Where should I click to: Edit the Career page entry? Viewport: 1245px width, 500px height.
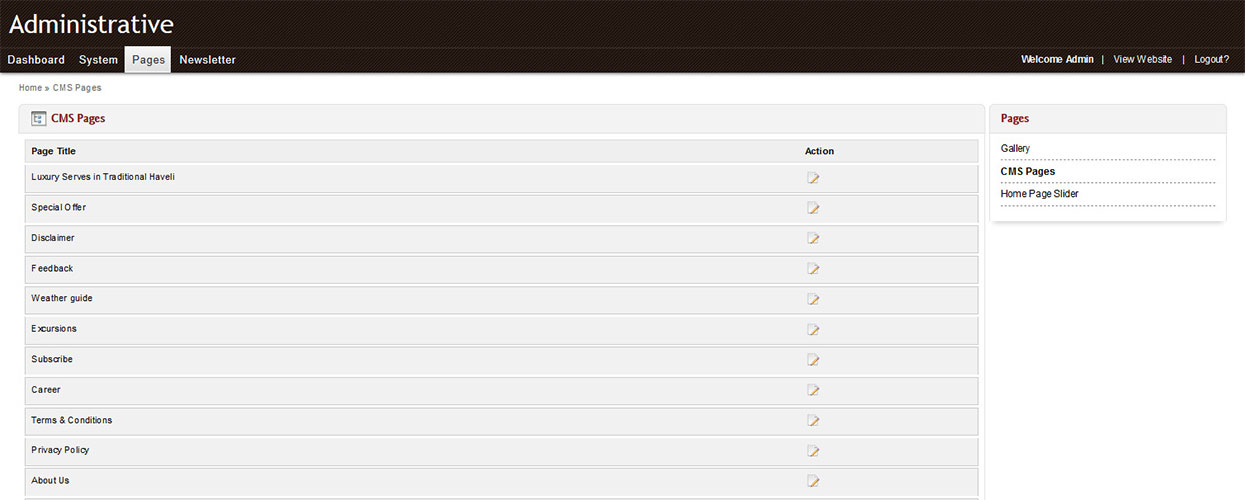pos(814,390)
